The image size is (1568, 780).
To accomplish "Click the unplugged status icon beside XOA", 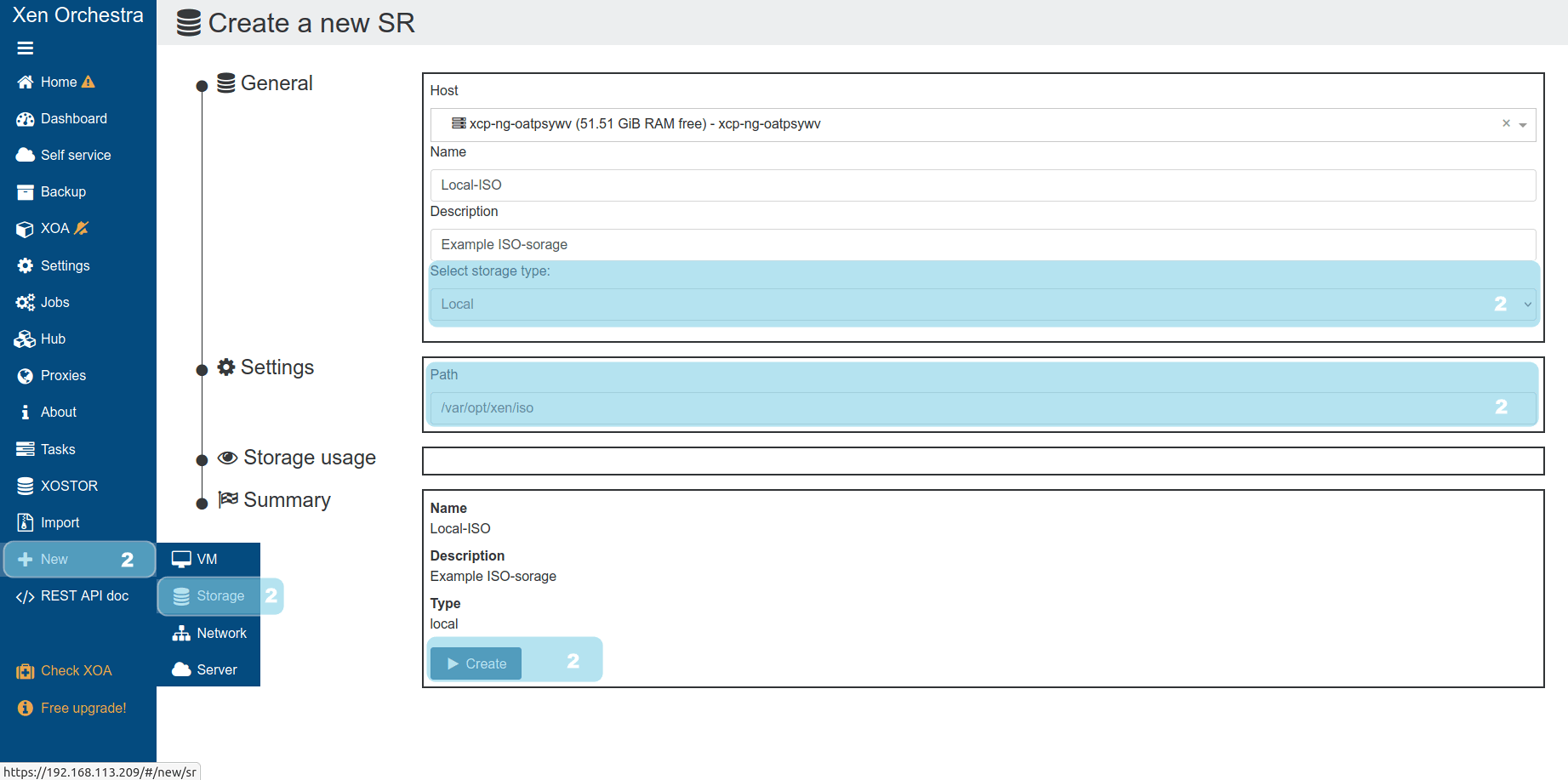I will click(x=82, y=228).
